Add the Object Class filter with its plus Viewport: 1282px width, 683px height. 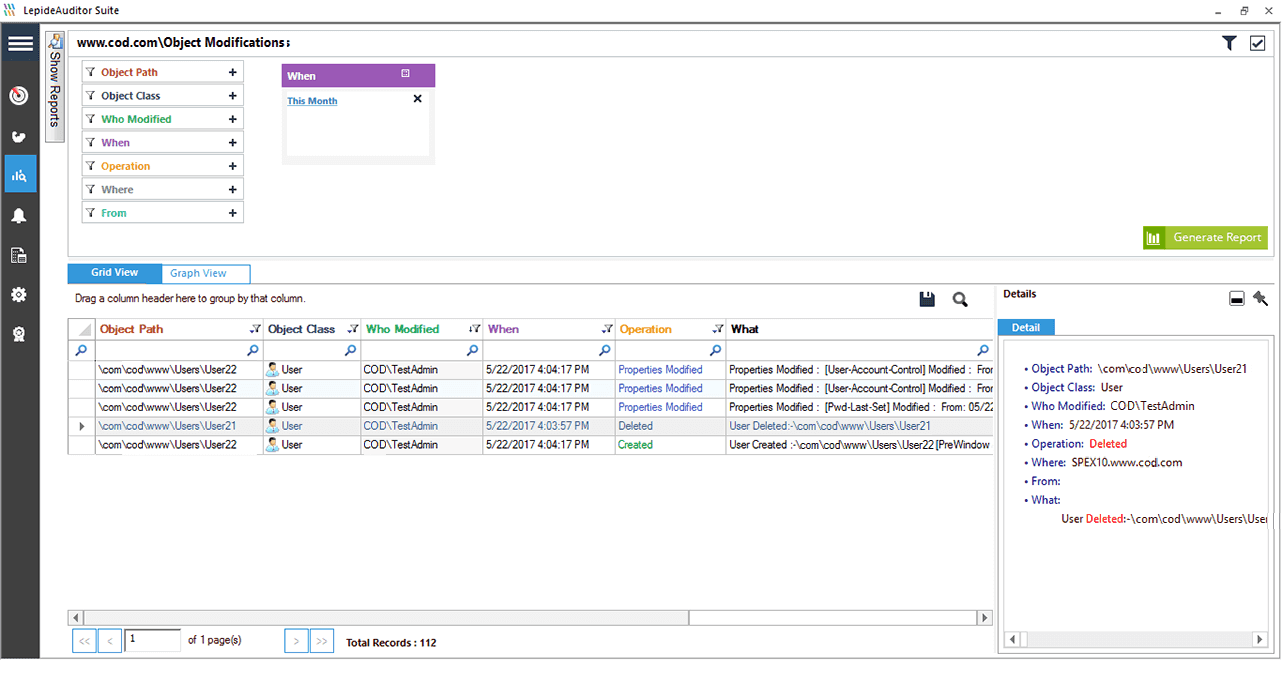pyautogui.click(x=232, y=96)
